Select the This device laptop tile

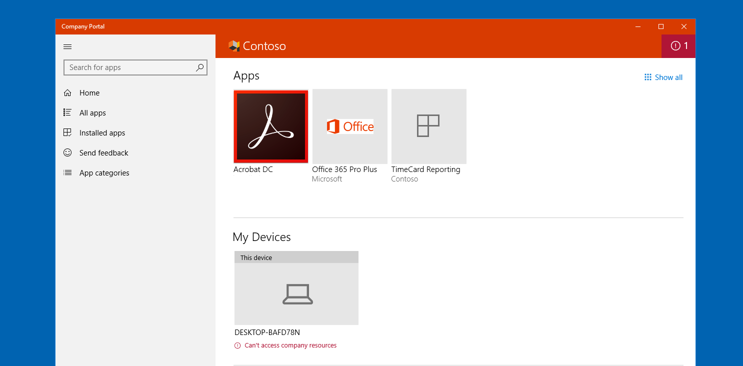[x=296, y=288]
